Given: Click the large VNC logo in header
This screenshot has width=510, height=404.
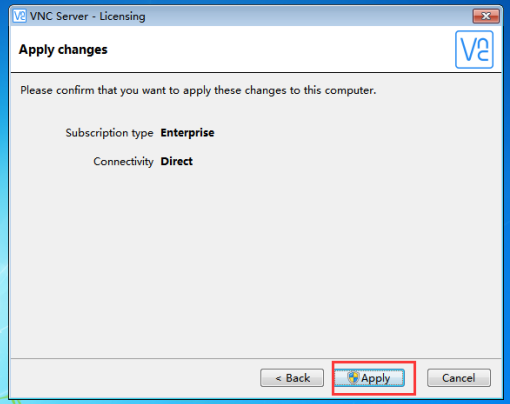Looking at the screenshot, I should (x=474, y=50).
